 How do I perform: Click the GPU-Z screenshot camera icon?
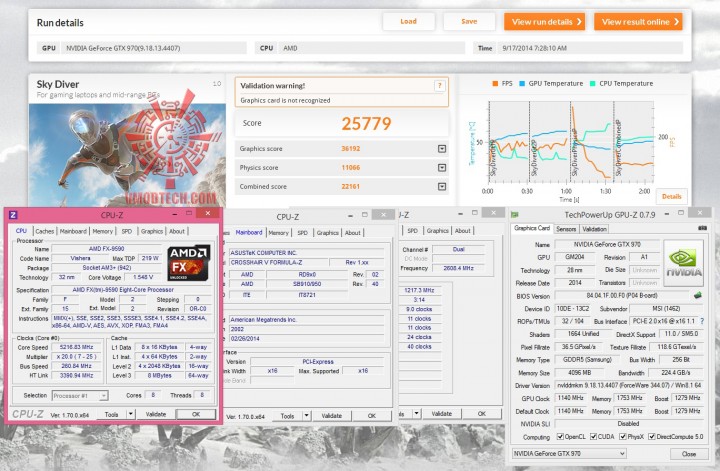pyautogui.click(x=702, y=228)
